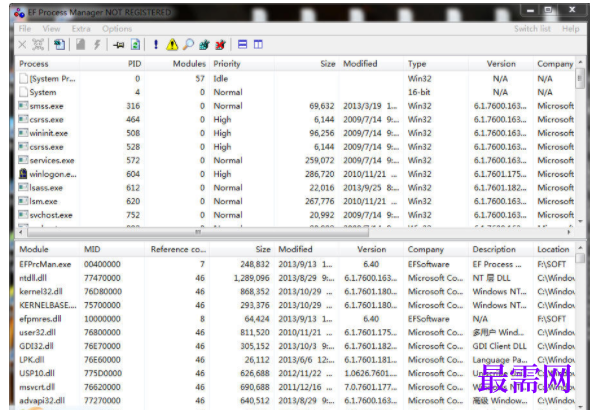
Task: Click the gray page toolbar icon
Action: (x=80, y=45)
